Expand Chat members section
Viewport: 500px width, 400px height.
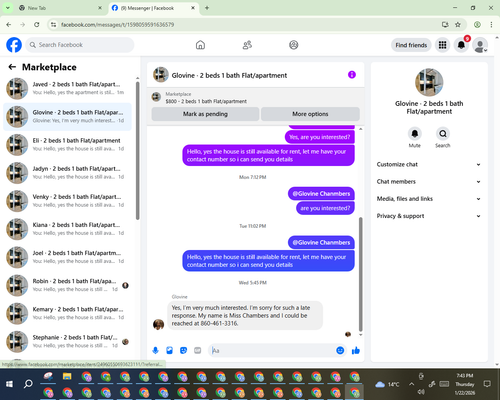point(429,182)
